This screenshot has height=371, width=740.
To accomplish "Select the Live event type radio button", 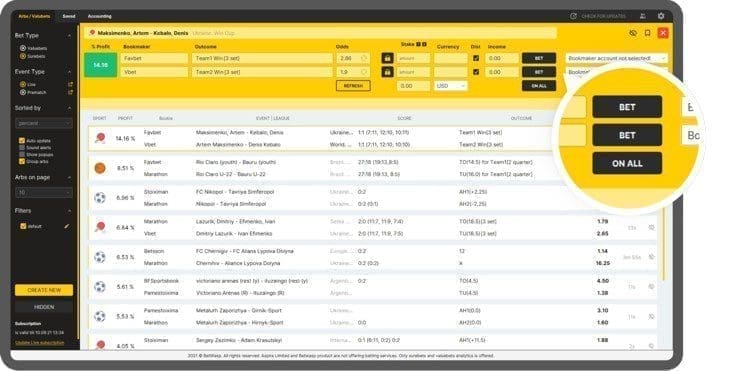I will pyautogui.click(x=23, y=84).
